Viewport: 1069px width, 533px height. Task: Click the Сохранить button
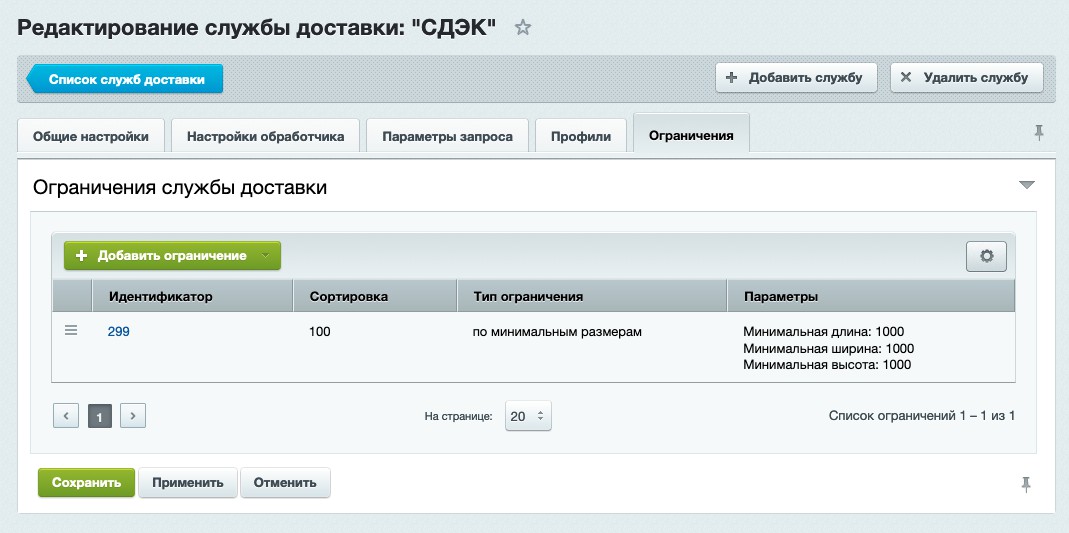coord(86,482)
